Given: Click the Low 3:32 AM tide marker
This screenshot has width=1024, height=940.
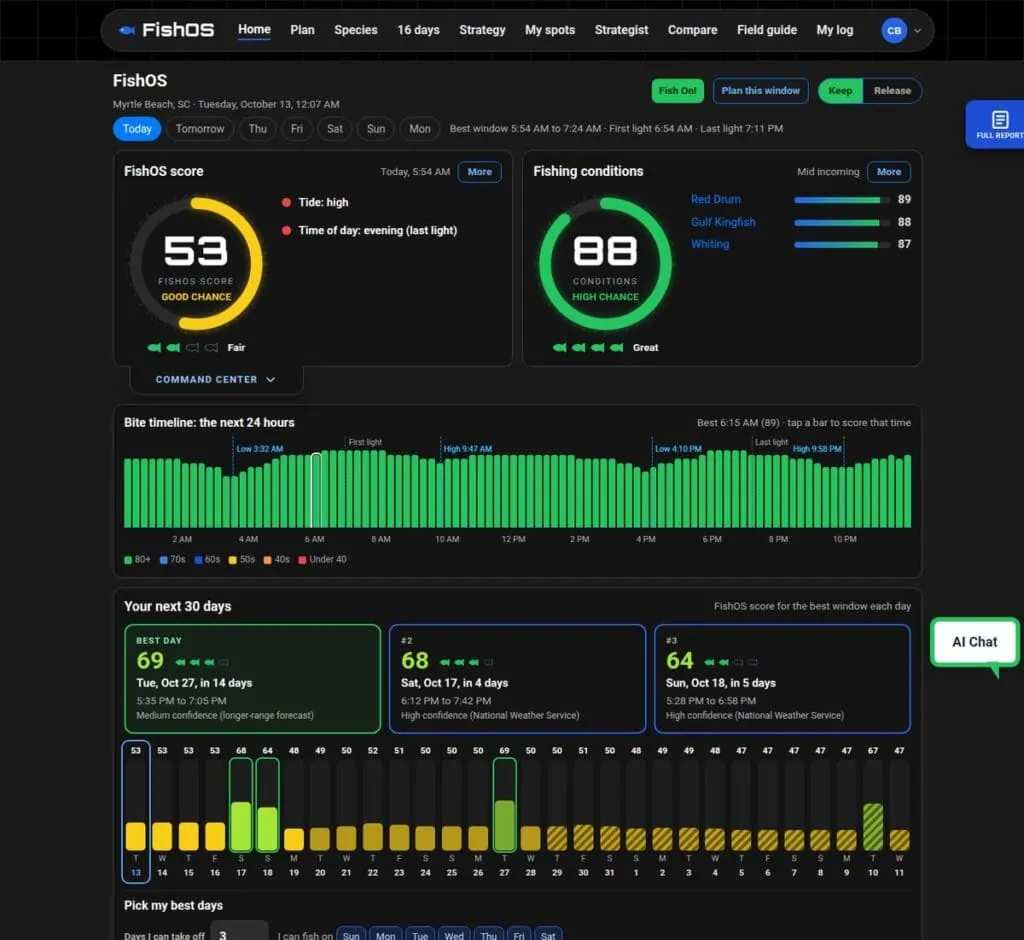Looking at the screenshot, I should click(x=259, y=449).
